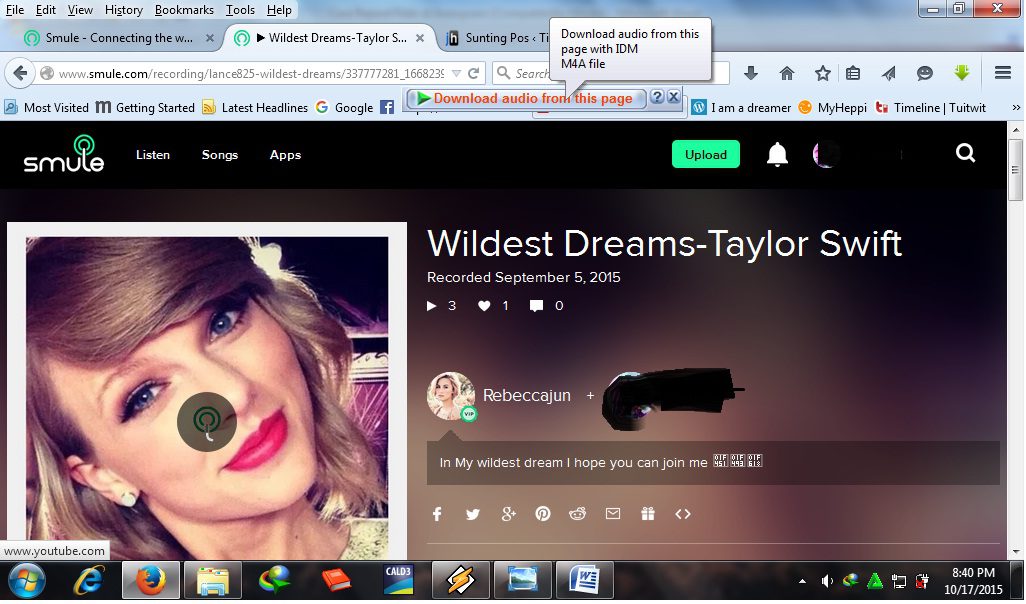Open the Smule site search magnifier

click(965, 153)
